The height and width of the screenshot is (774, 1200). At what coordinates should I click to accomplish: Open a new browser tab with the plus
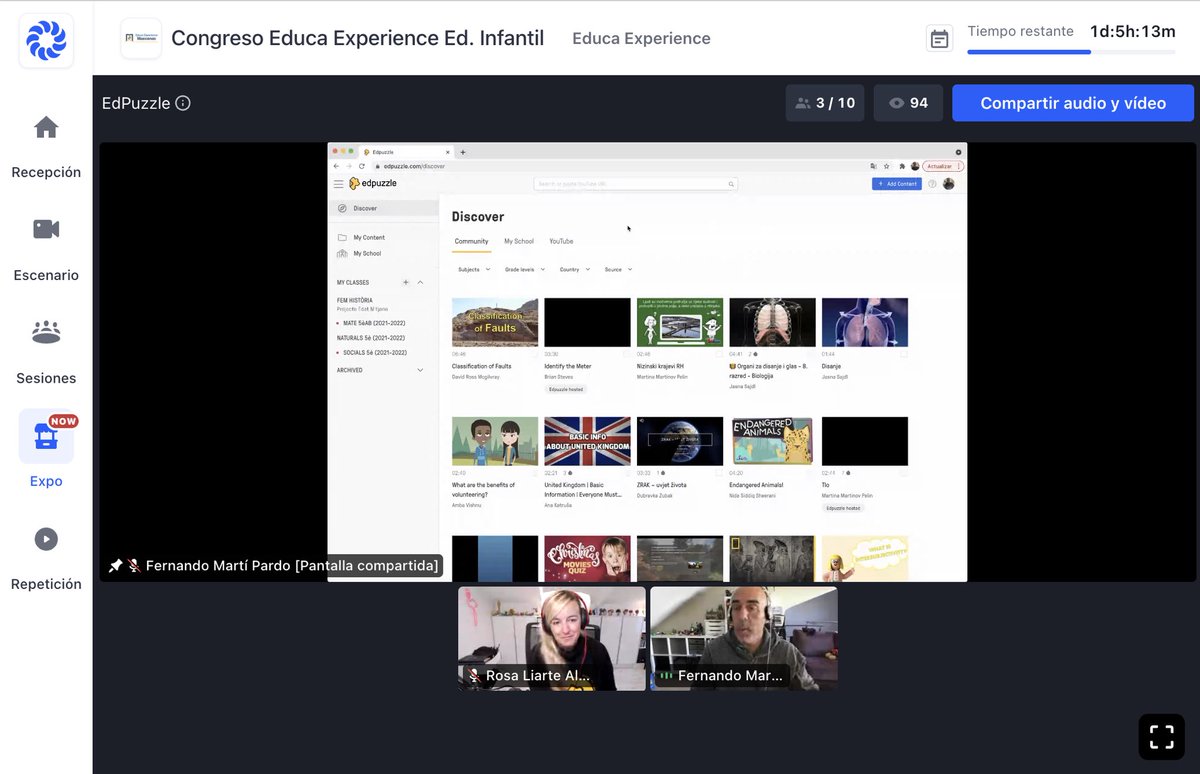463,151
